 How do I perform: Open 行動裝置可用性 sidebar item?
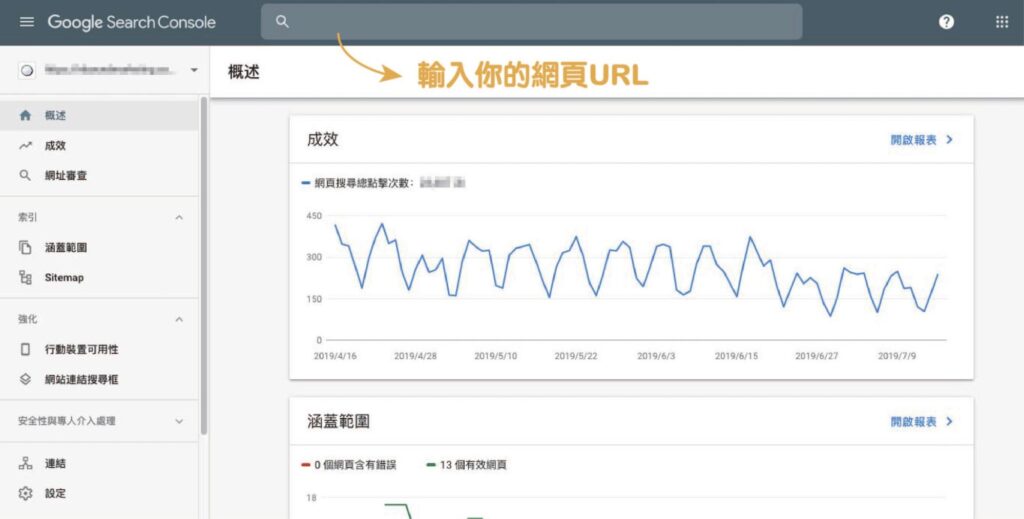click(99, 349)
